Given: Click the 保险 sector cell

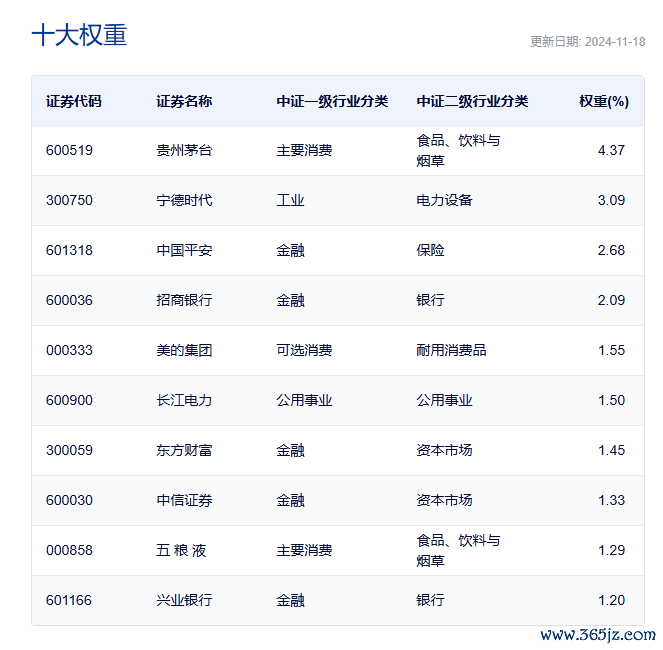Looking at the screenshot, I should pos(430,250).
